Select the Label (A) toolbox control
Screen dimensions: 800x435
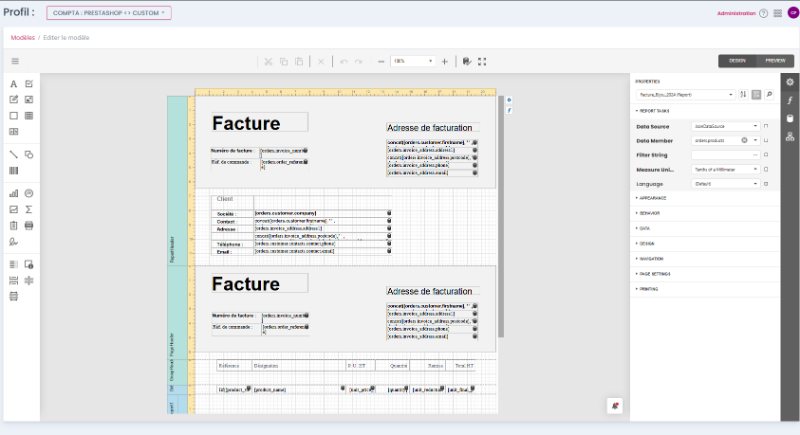(x=14, y=84)
